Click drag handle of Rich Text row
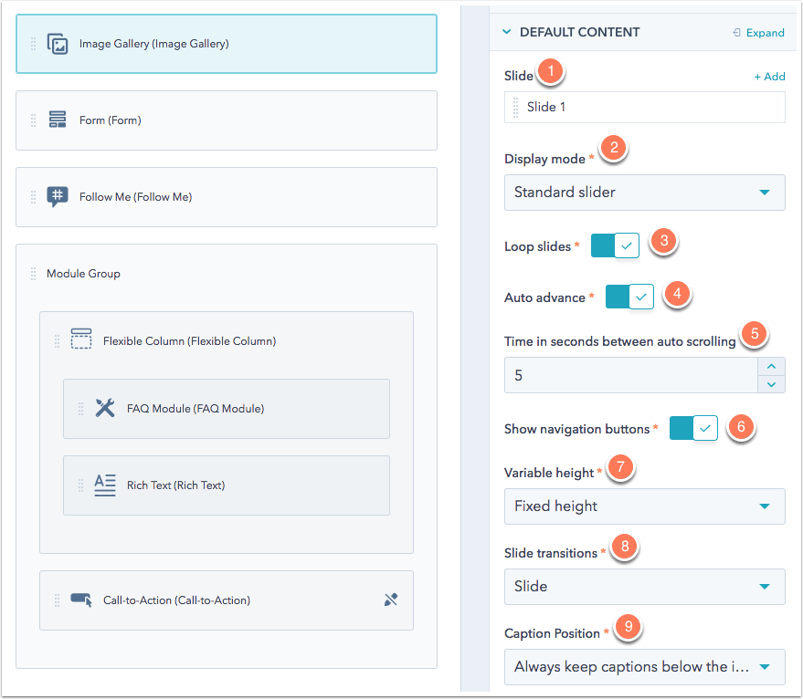Viewport: 803px width, 699px height. [80, 485]
